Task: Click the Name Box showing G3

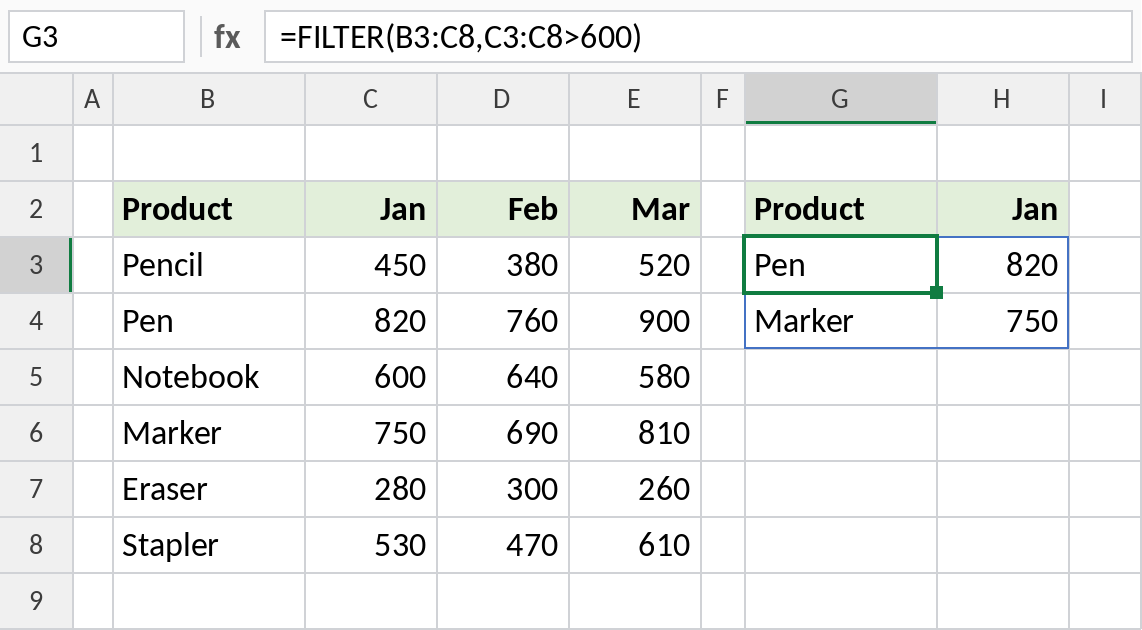Action: 96,36
